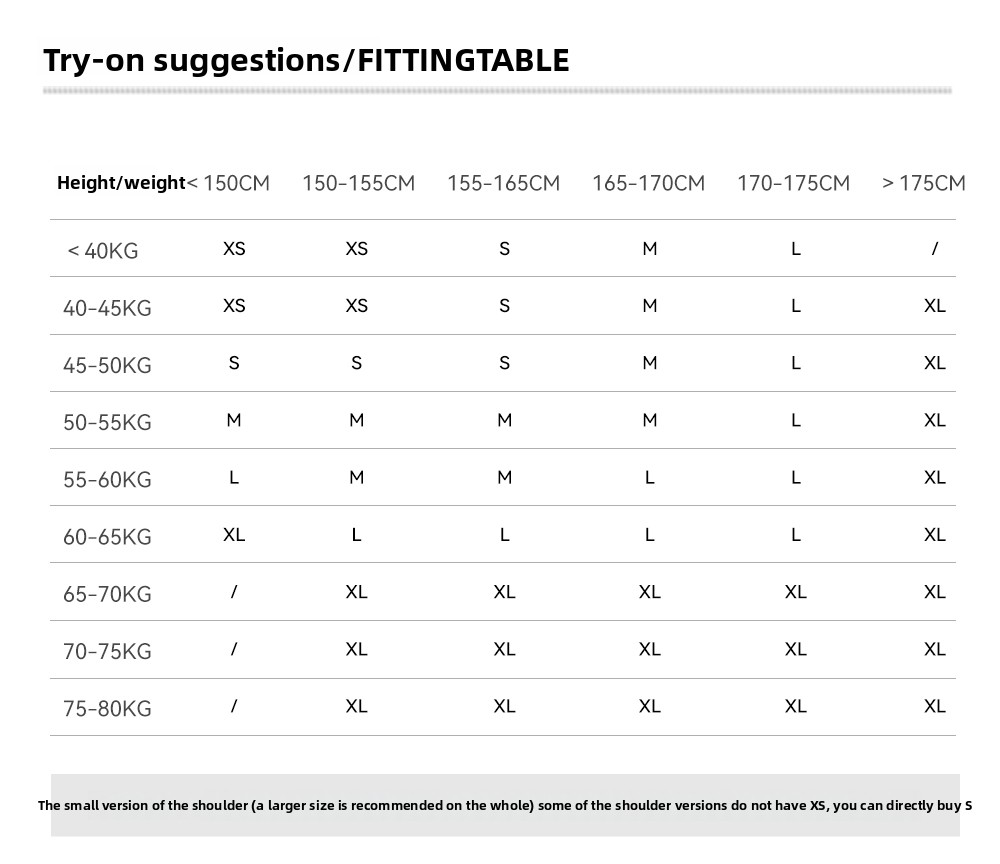Select the '65-70KG' row label
The image size is (1000, 864).
(107, 594)
